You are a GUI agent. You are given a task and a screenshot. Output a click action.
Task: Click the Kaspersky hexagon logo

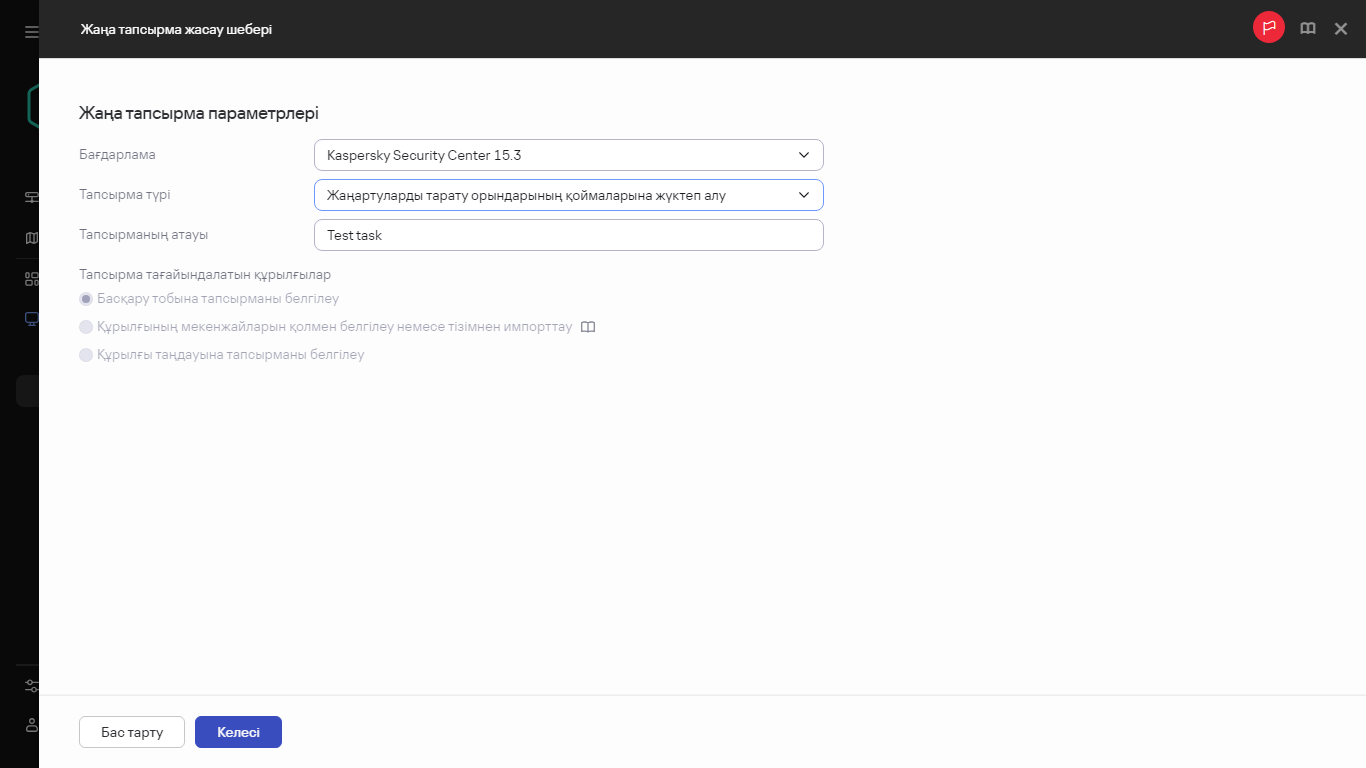[32, 106]
